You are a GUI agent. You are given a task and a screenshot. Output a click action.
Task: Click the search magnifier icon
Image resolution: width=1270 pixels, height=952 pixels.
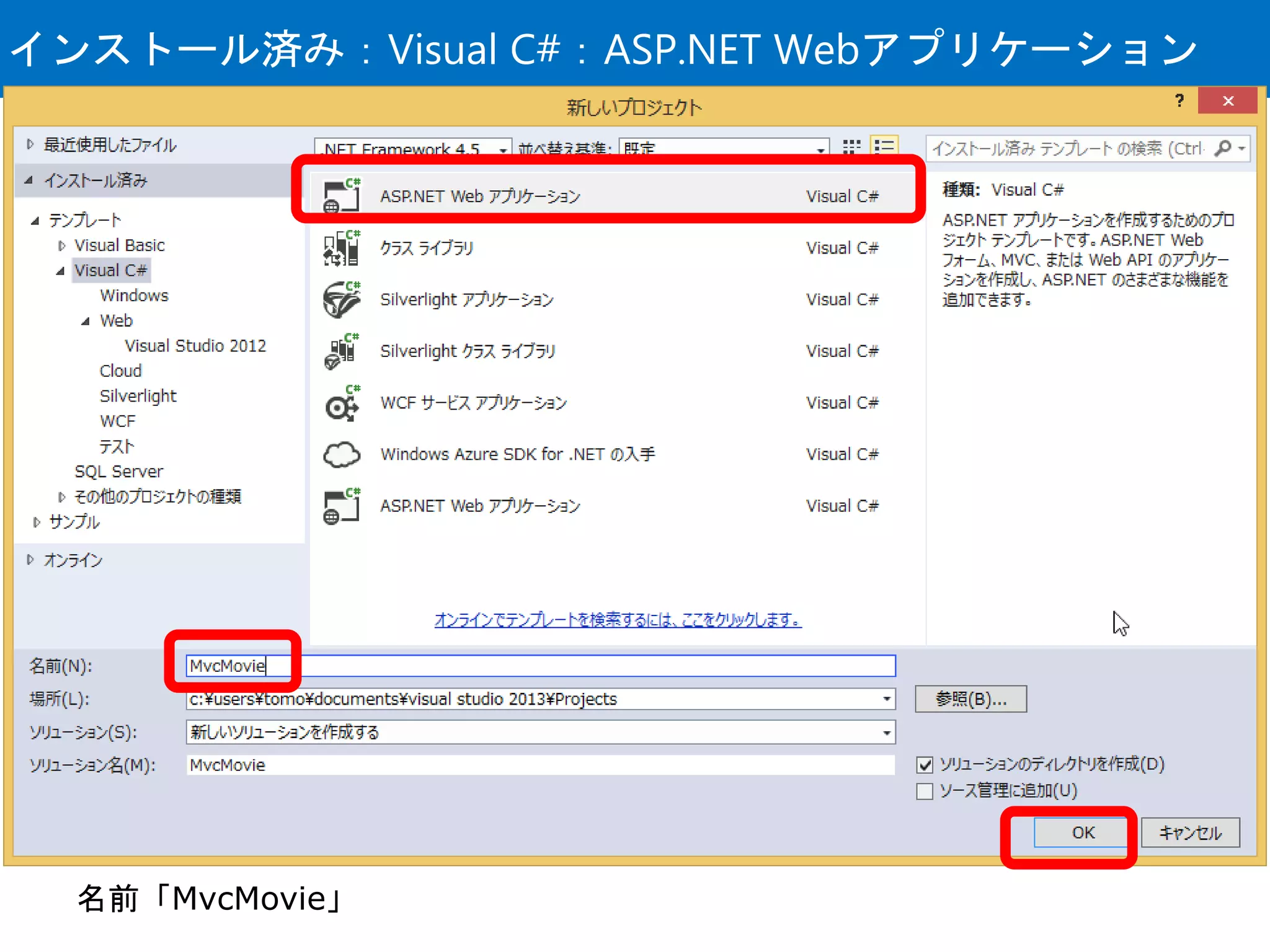[x=1223, y=148]
